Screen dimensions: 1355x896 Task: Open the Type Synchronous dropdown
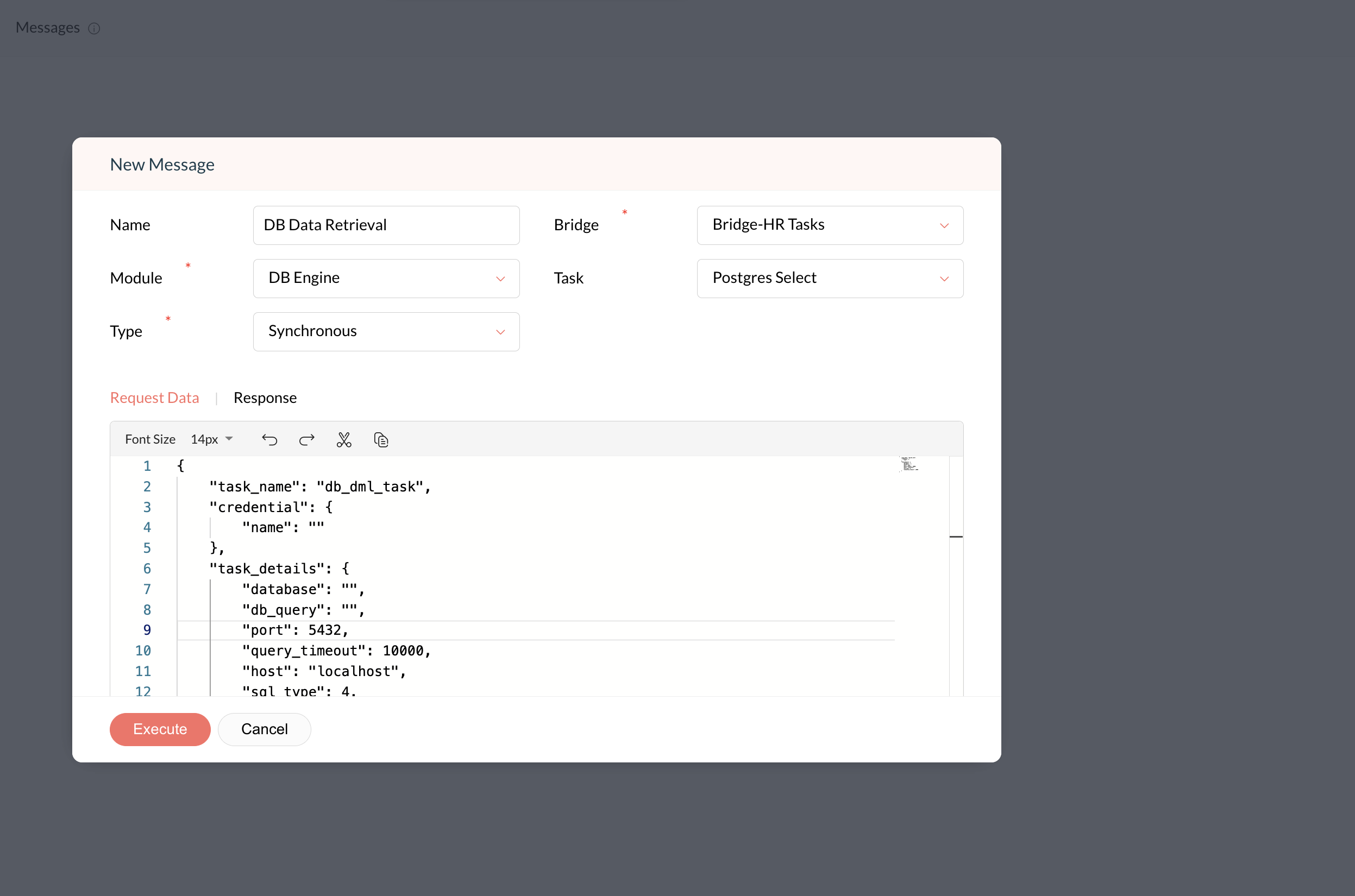click(386, 331)
